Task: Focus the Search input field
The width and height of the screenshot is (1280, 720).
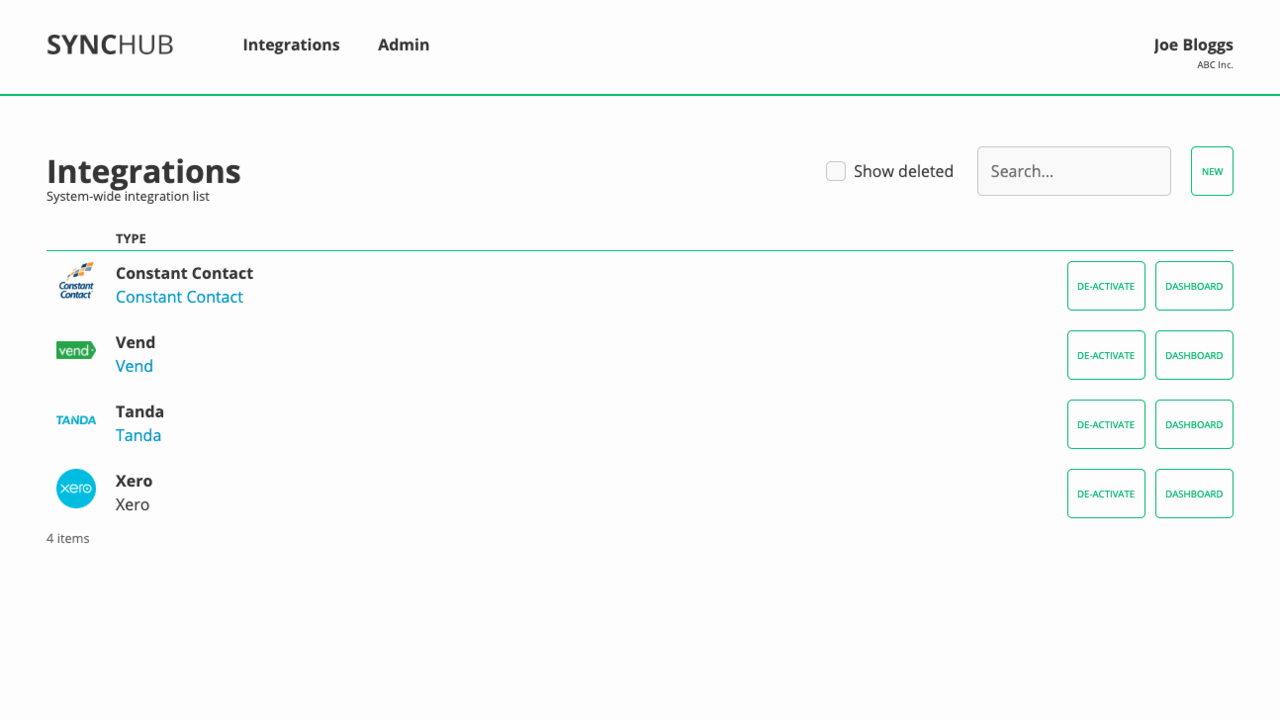Action: click(1074, 171)
